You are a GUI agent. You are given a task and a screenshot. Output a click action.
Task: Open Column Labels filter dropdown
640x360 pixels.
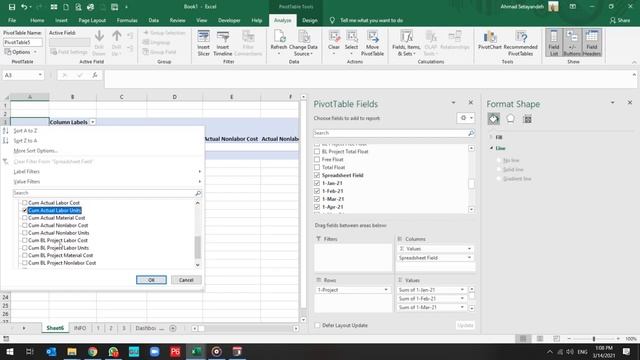point(93,122)
